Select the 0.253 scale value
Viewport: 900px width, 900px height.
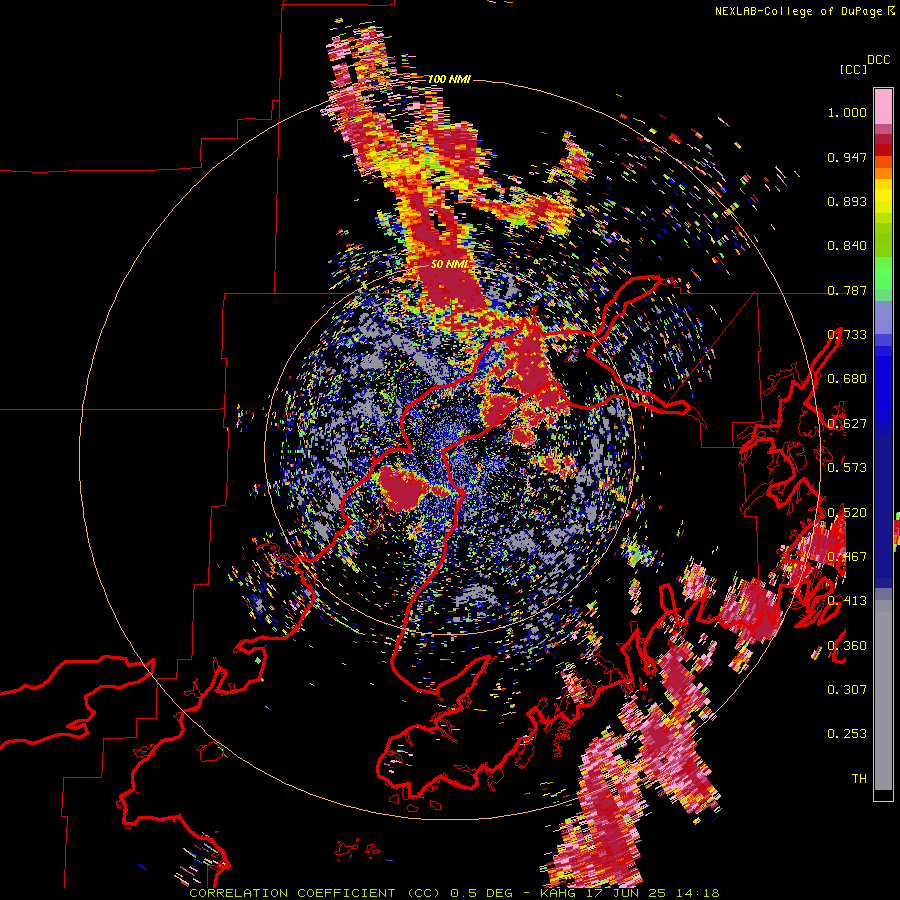pos(847,734)
